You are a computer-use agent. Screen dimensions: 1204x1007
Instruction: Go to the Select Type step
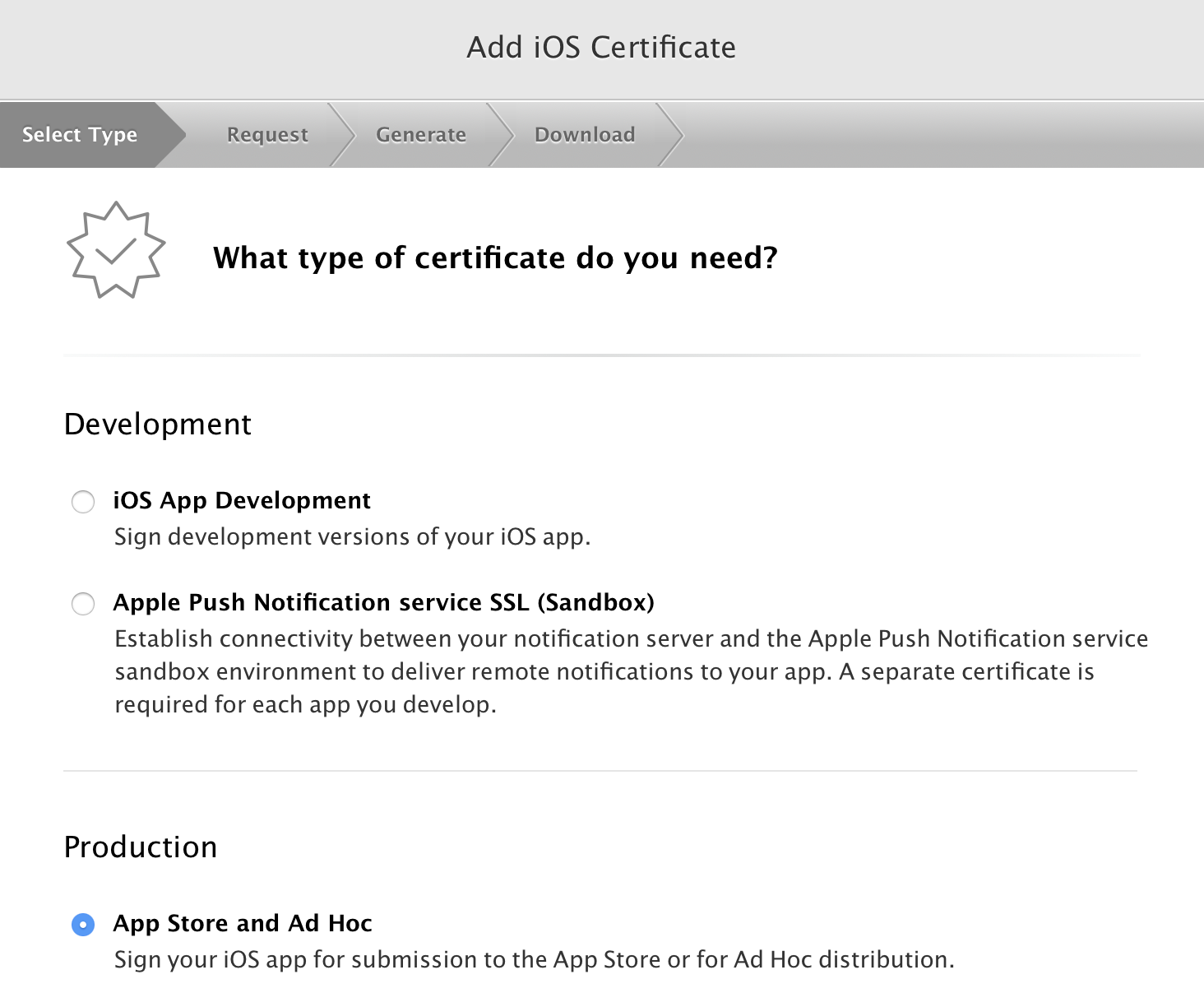(80, 135)
